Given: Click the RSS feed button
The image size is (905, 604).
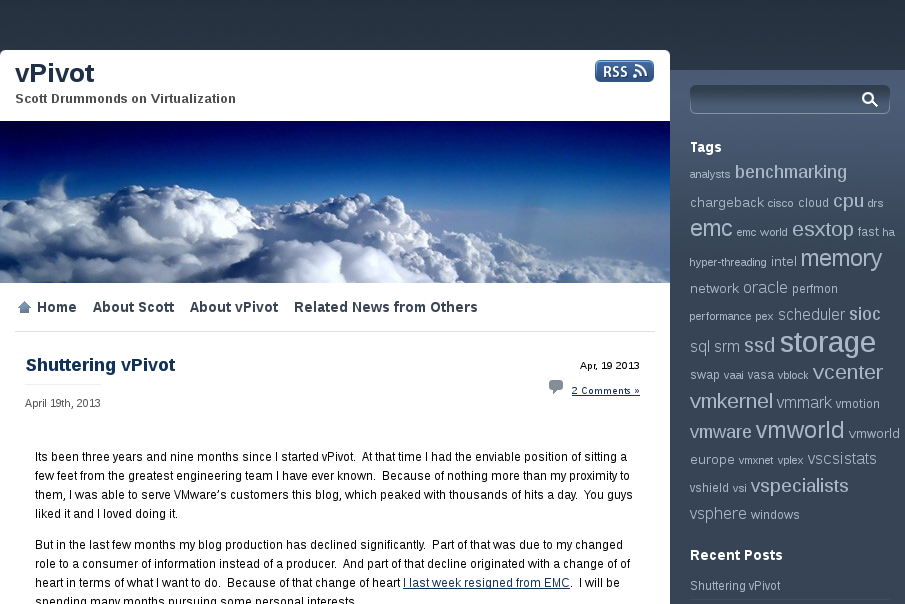Looking at the screenshot, I should [x=624, y=71].
